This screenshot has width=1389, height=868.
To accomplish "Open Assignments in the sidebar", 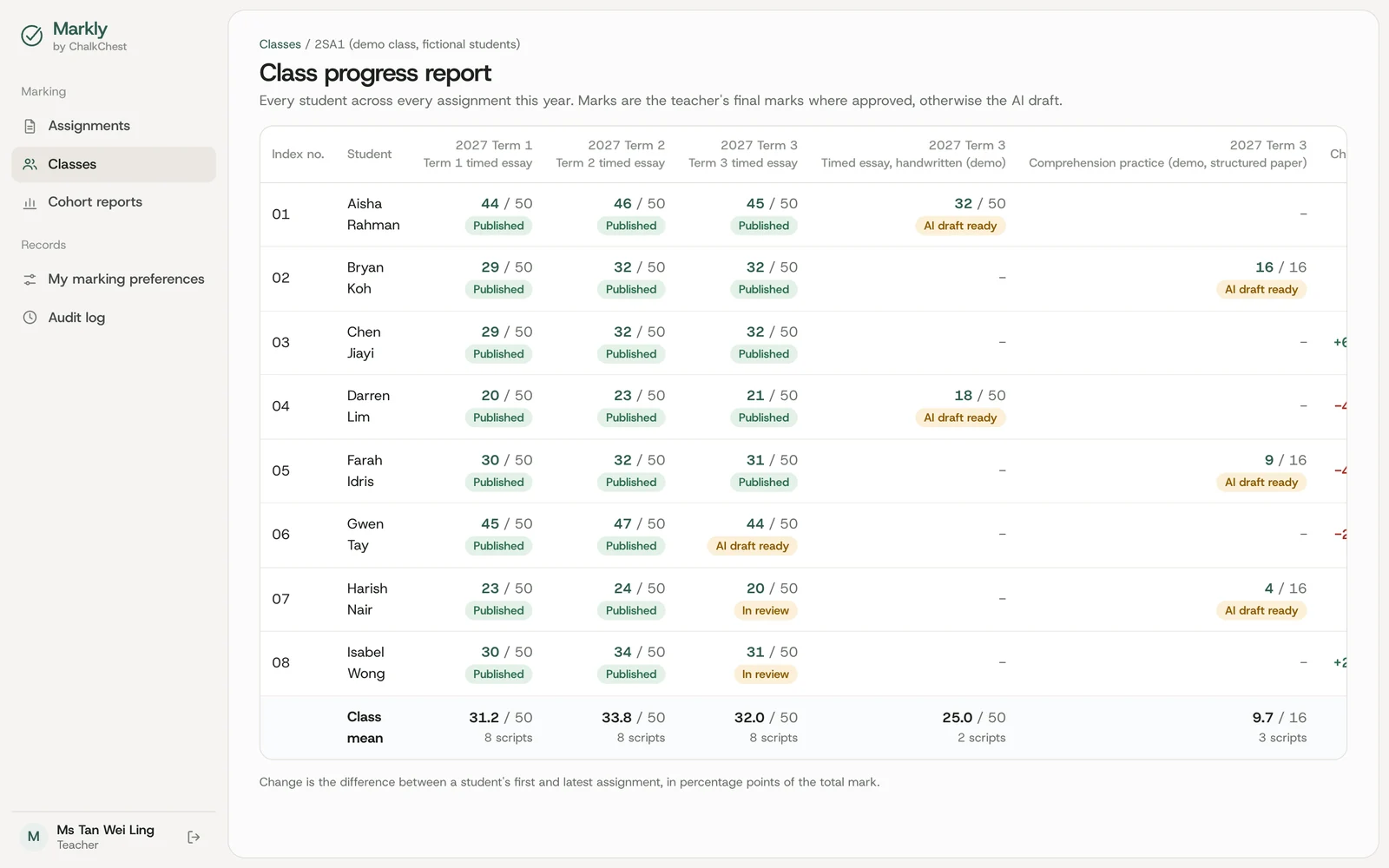I will (x=114, y=126).
